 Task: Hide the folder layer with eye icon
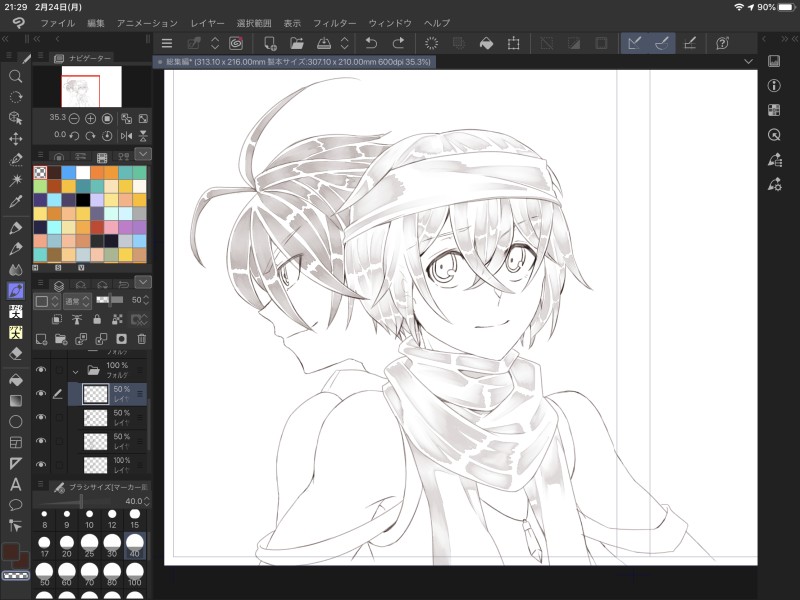[x=41, y=370]
